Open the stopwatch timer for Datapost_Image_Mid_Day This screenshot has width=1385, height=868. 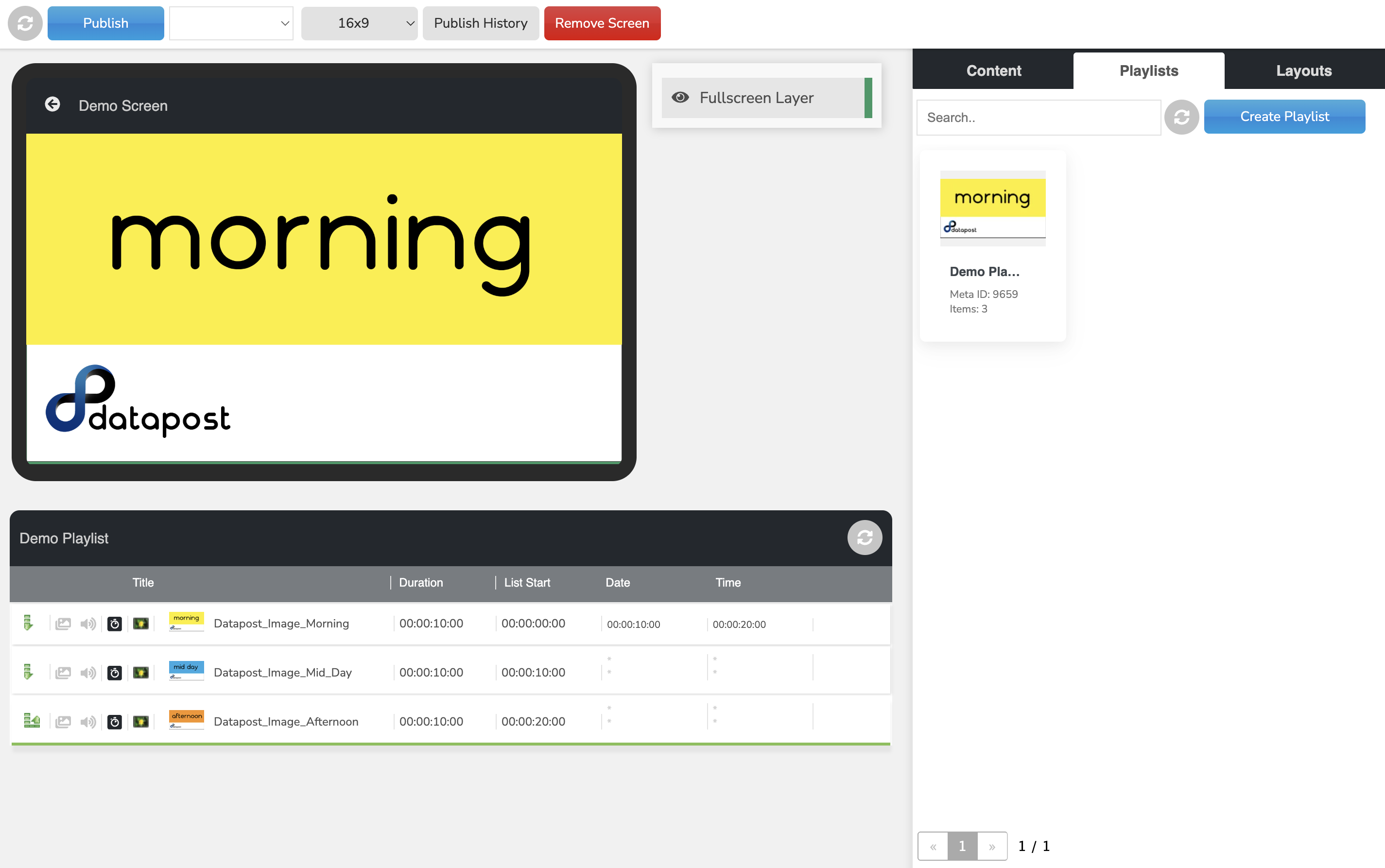(x=115, y=672)
